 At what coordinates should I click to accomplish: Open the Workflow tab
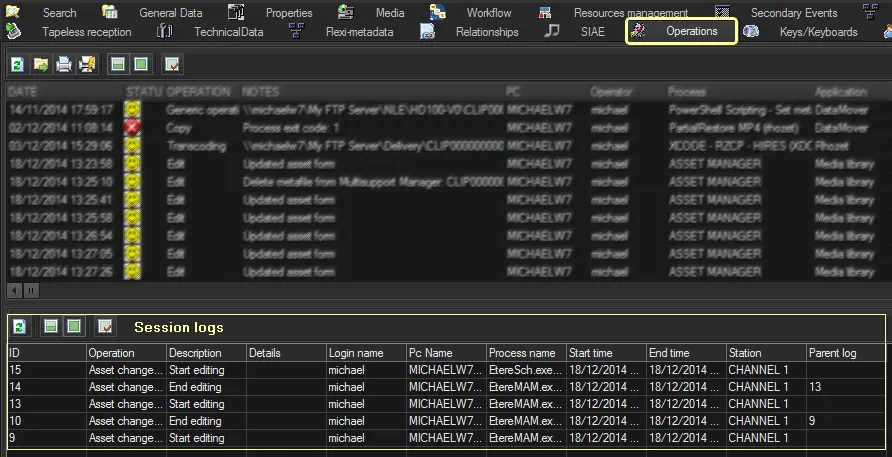[x=488, y=13]
